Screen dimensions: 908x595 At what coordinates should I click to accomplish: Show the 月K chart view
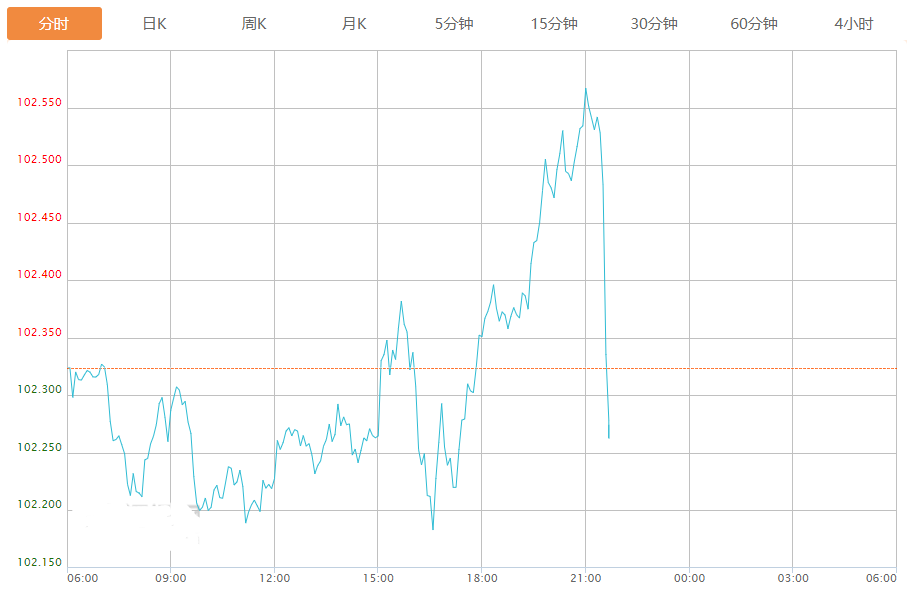pos(354,24)
